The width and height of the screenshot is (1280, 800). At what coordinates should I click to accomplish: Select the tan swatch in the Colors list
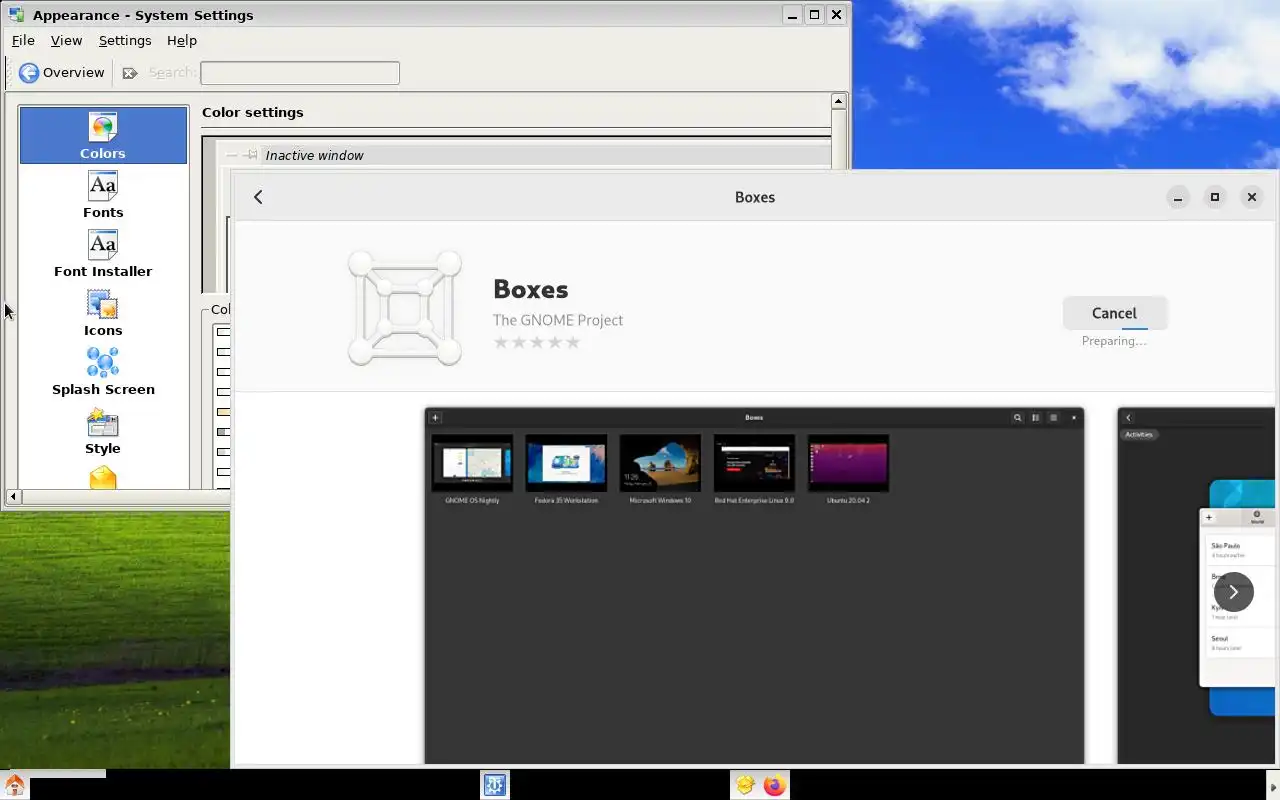point(224,412)
